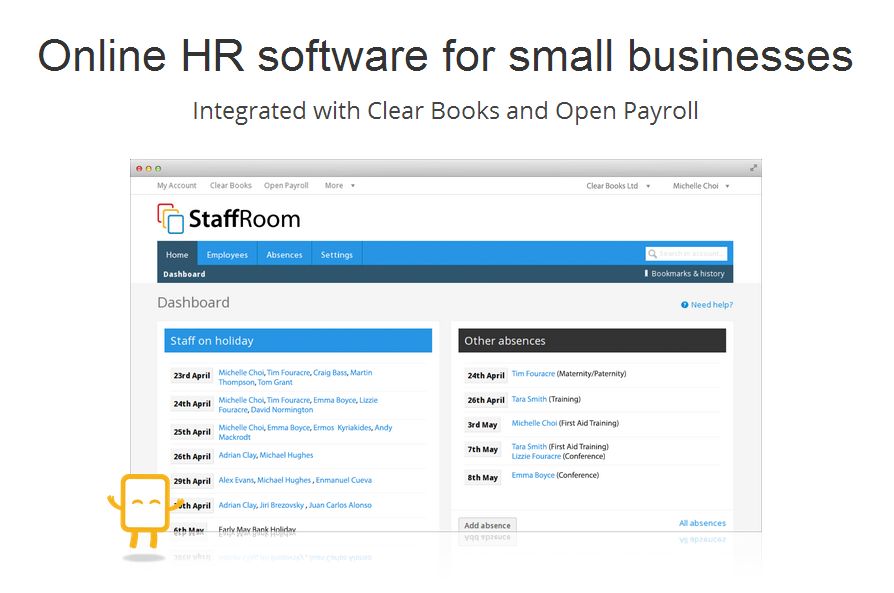Click Tara Smith in the 26th April Training row
Screen dimensions: 894x593
tap(529, 399)
